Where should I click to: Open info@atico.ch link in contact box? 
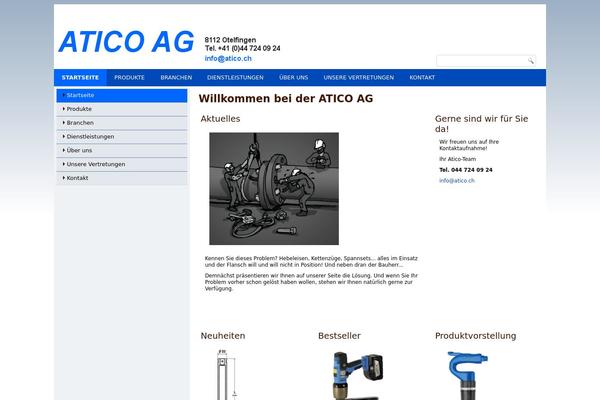tap(457, 181)
